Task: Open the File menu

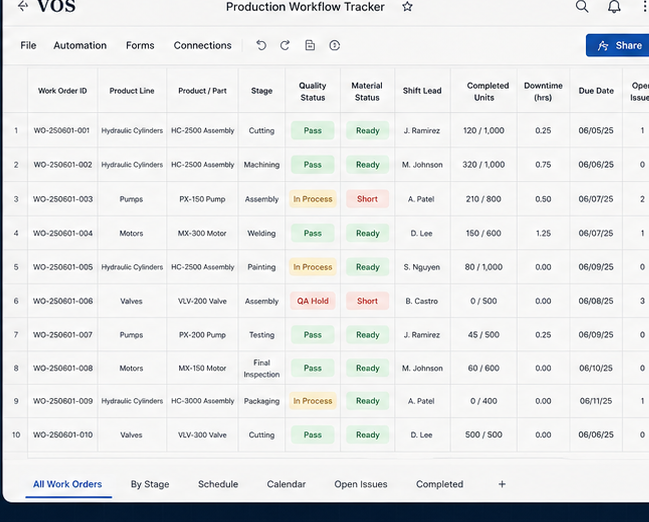Action: coord(28,45)
